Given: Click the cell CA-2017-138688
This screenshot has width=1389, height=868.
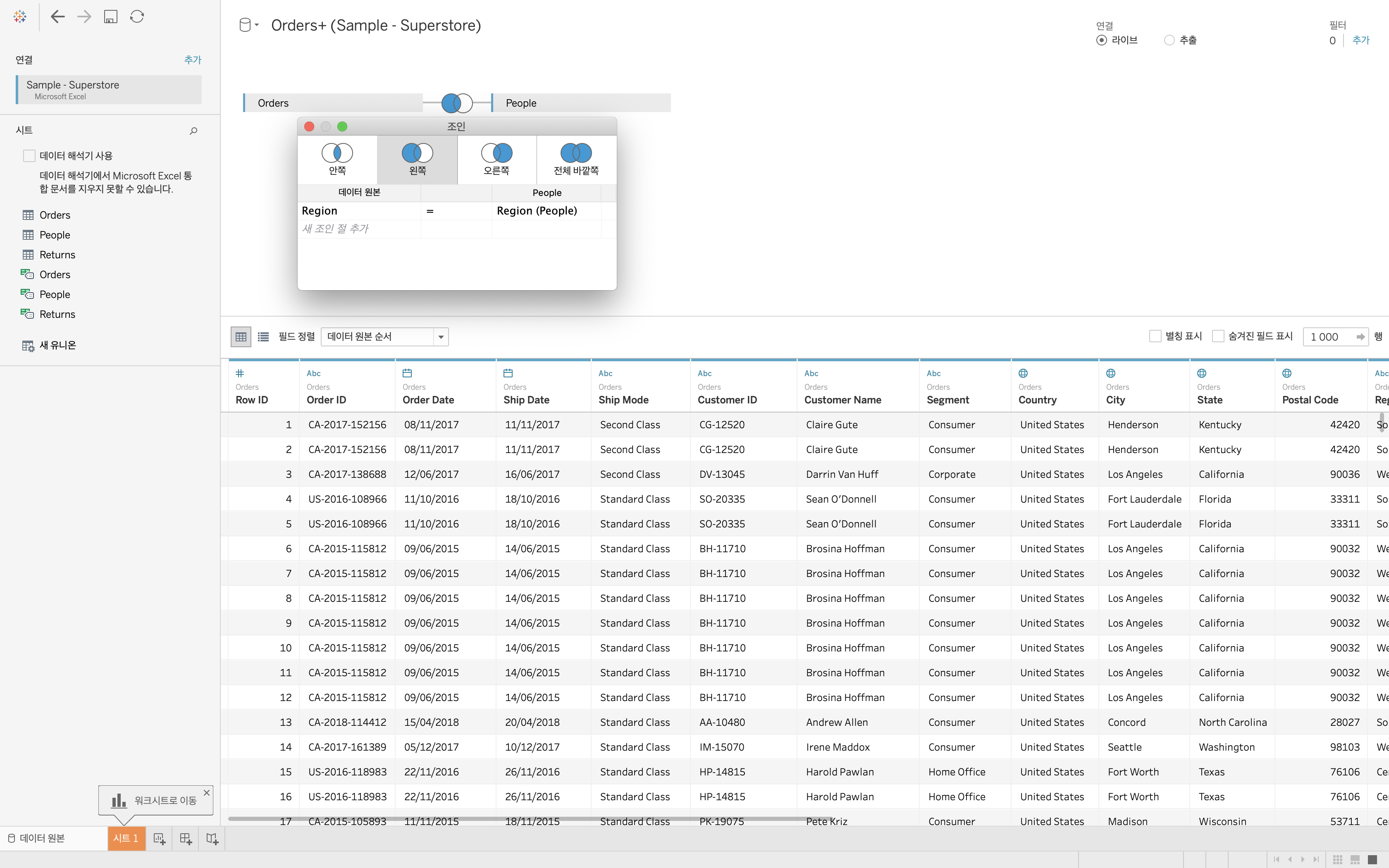Looking at the screenshot, I should coord(347,474).
